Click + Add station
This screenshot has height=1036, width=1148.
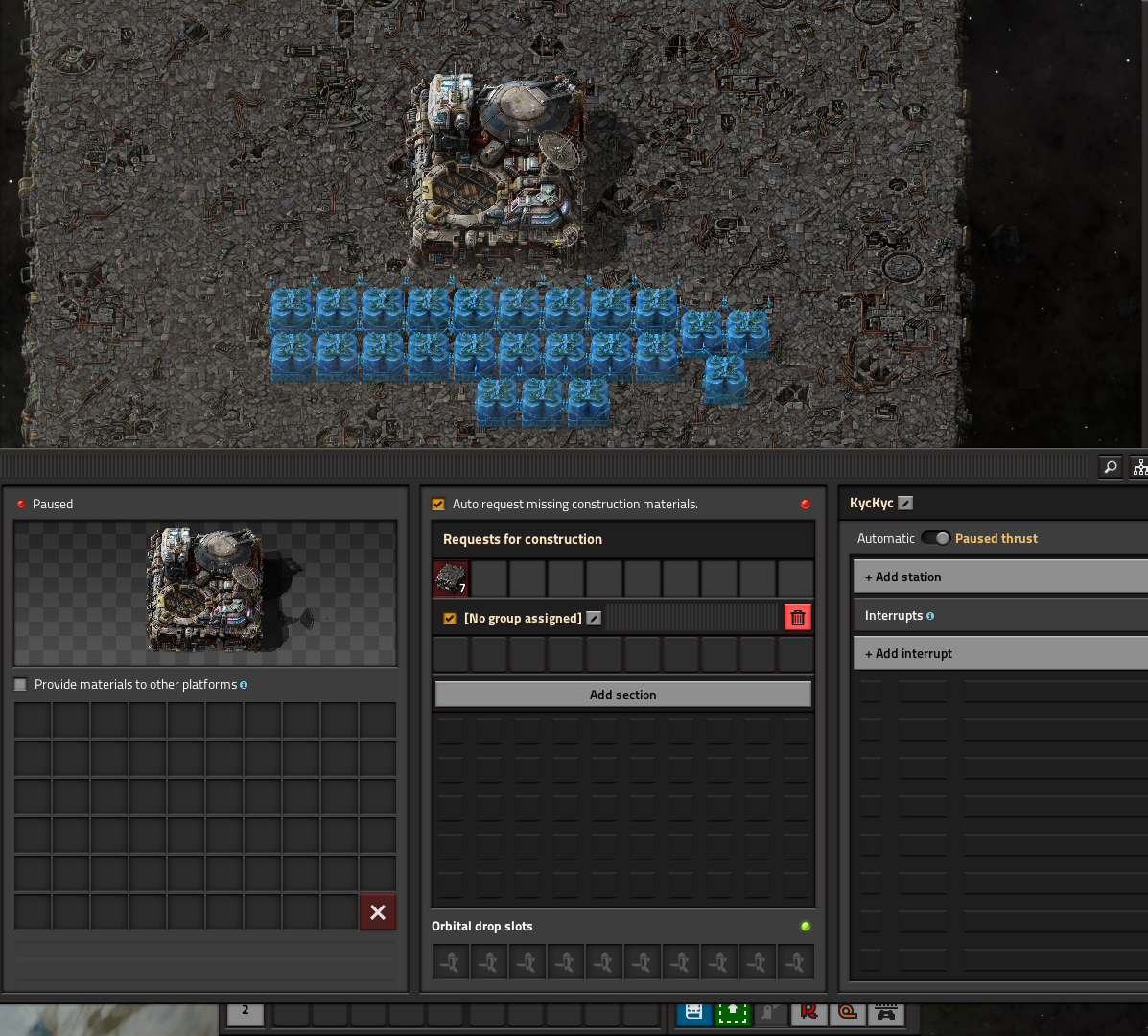(1000, 577)
